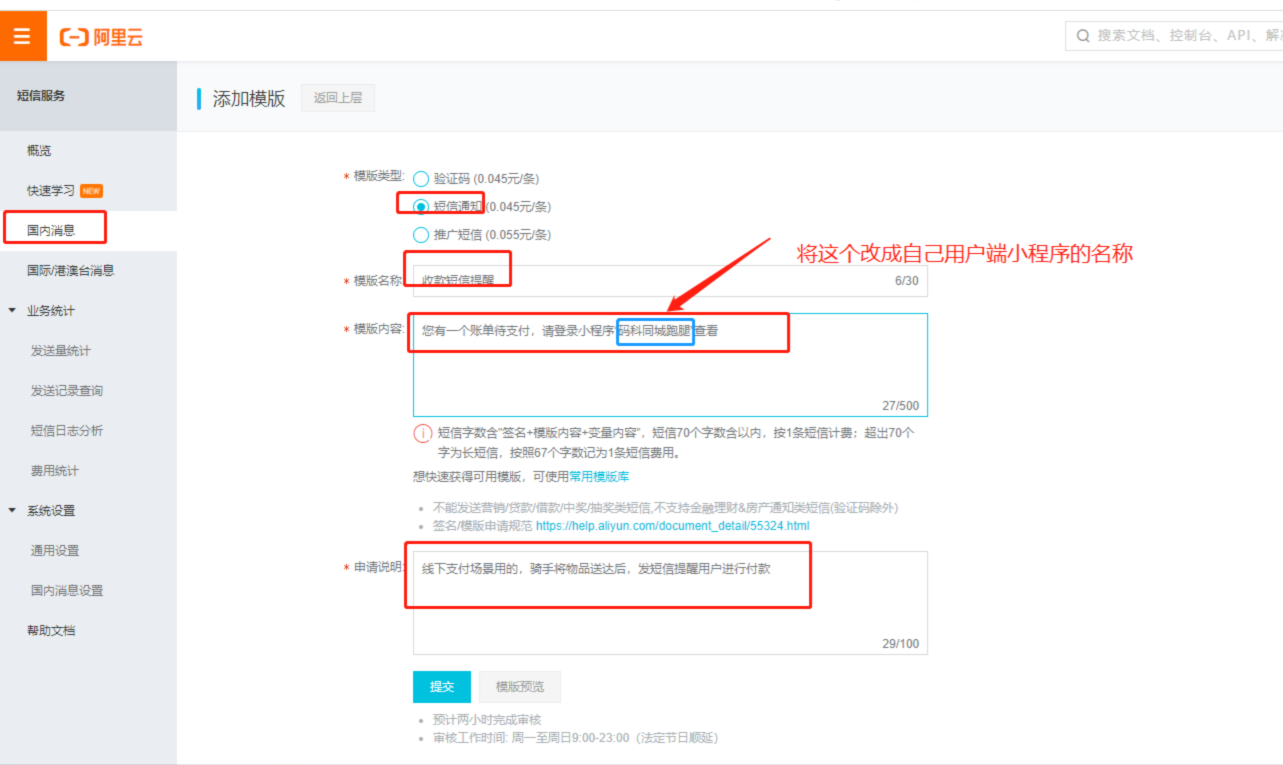Open the orange hamburger menu
1283x765 pixels.
tap(22, 37)
